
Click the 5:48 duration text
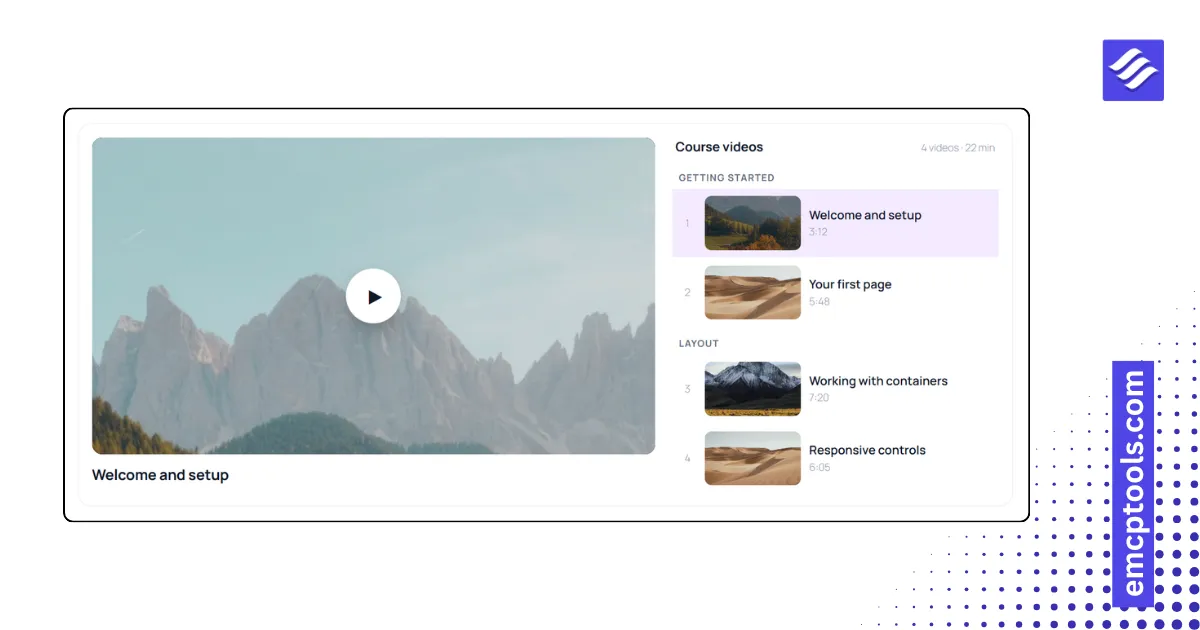[x=819, y=302]
